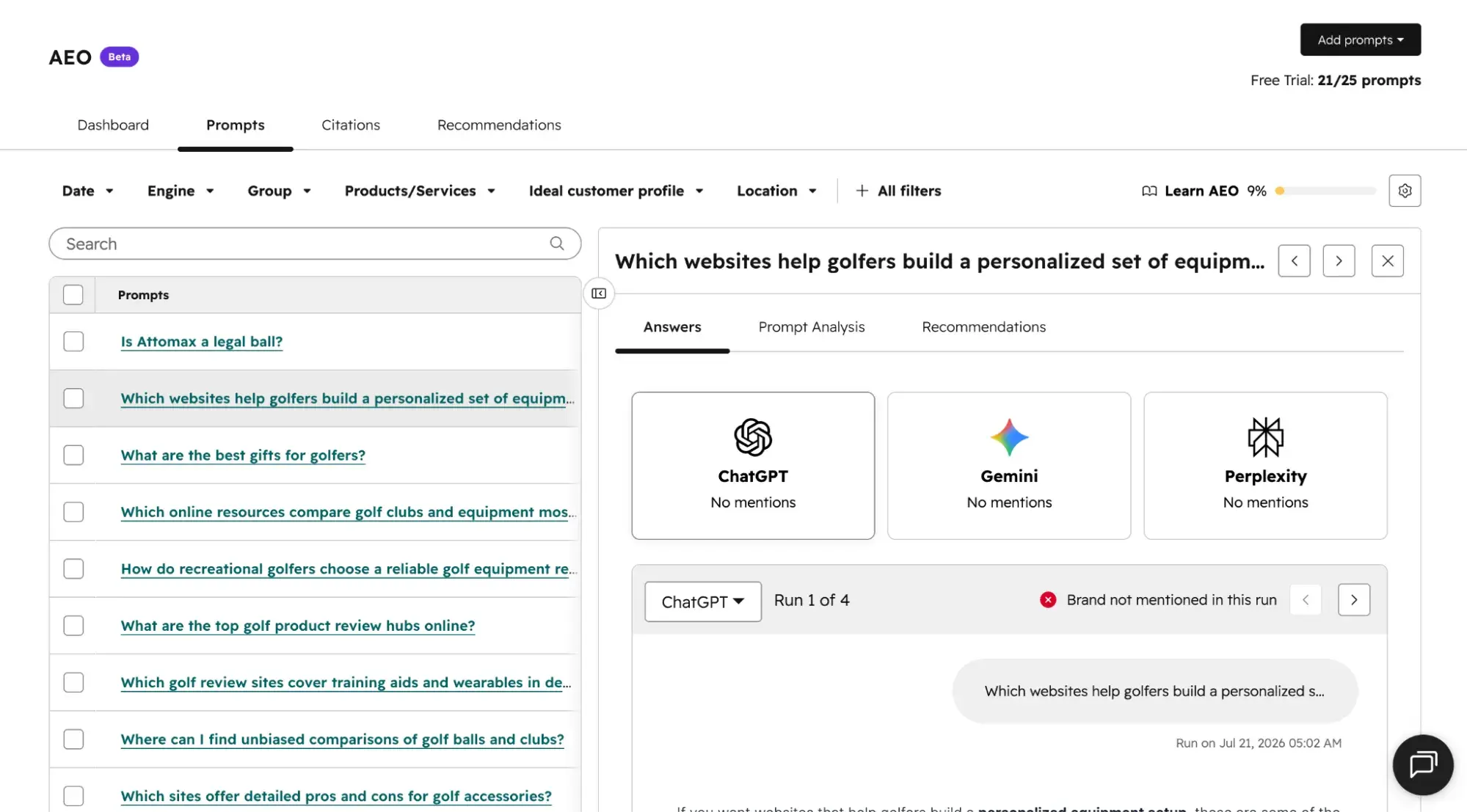Image resolution: width=1467 pixels, height=812 pixels.
Task: Click the search magnifier icon
Action: [557, 244]
